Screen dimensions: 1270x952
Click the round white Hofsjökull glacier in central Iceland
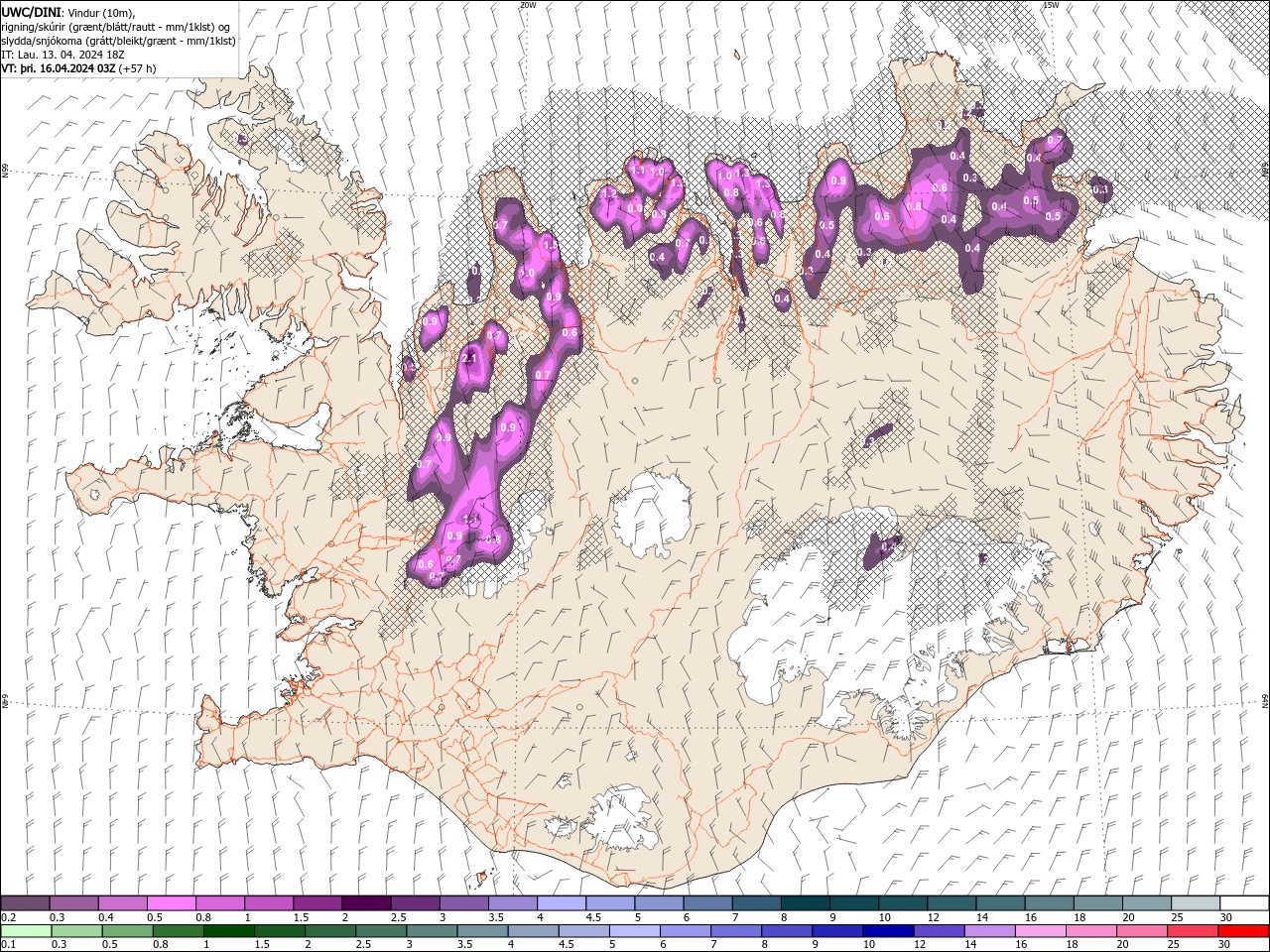point(651,514)
